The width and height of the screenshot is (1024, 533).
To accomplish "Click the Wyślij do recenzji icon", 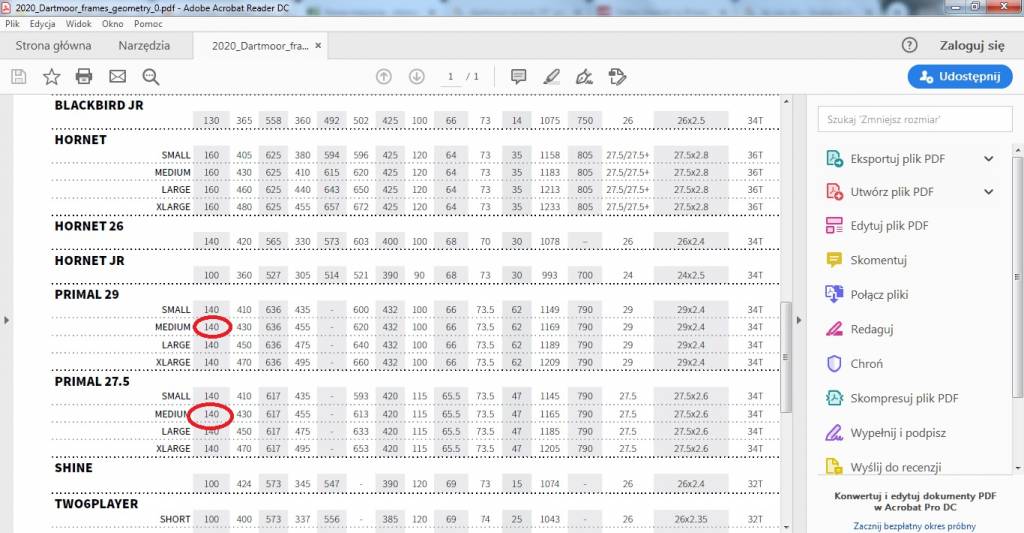I will [x=835, y=466].
